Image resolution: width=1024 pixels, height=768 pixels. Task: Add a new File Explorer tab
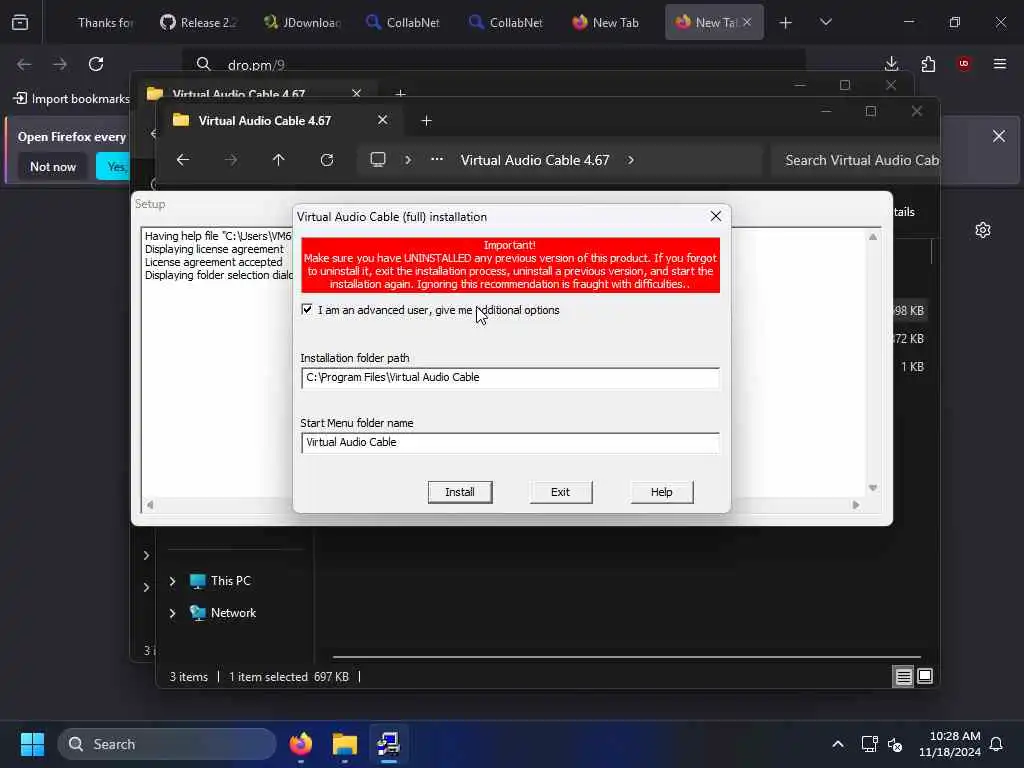426,121
